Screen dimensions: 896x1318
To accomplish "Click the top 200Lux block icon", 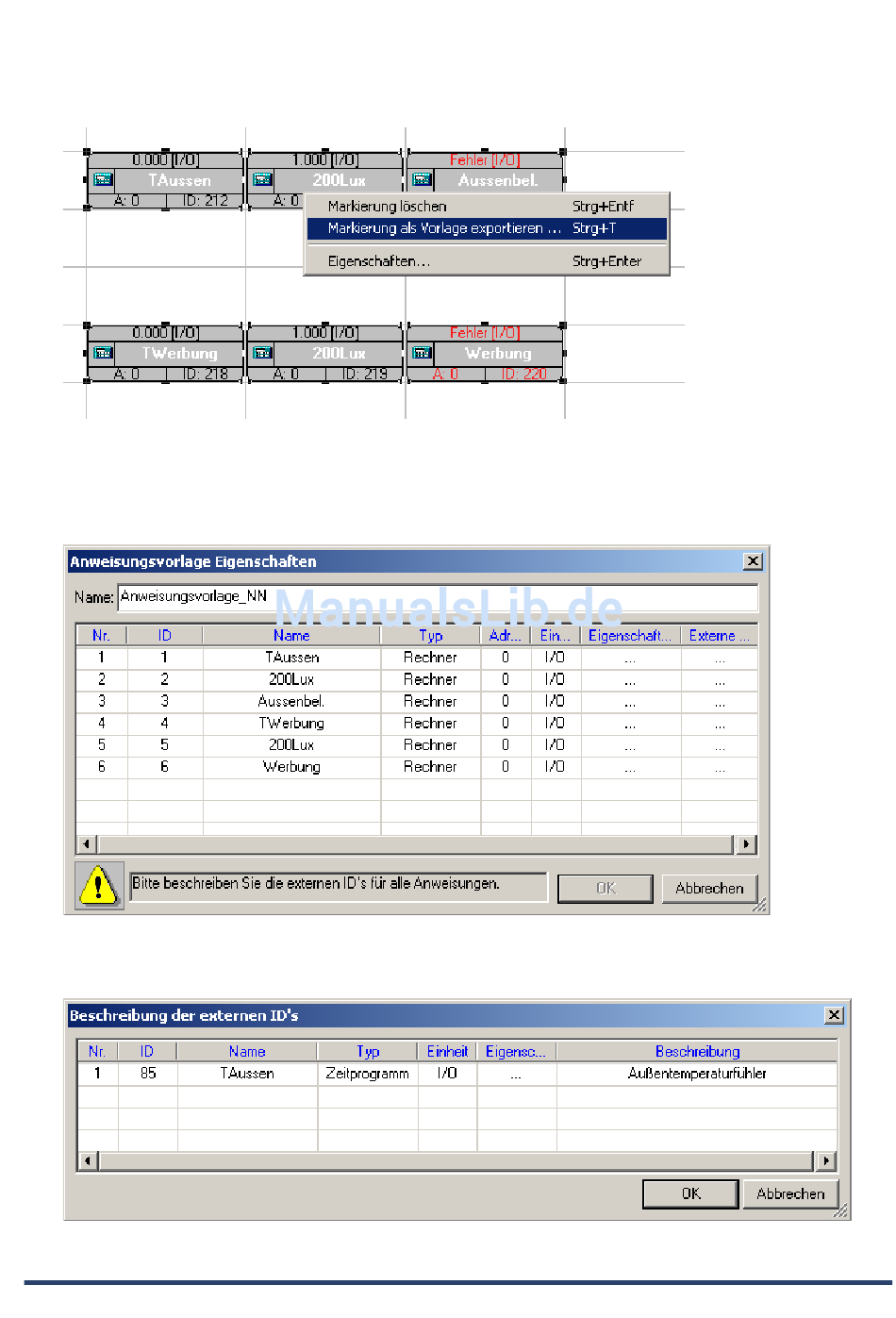I will (262, 180).
